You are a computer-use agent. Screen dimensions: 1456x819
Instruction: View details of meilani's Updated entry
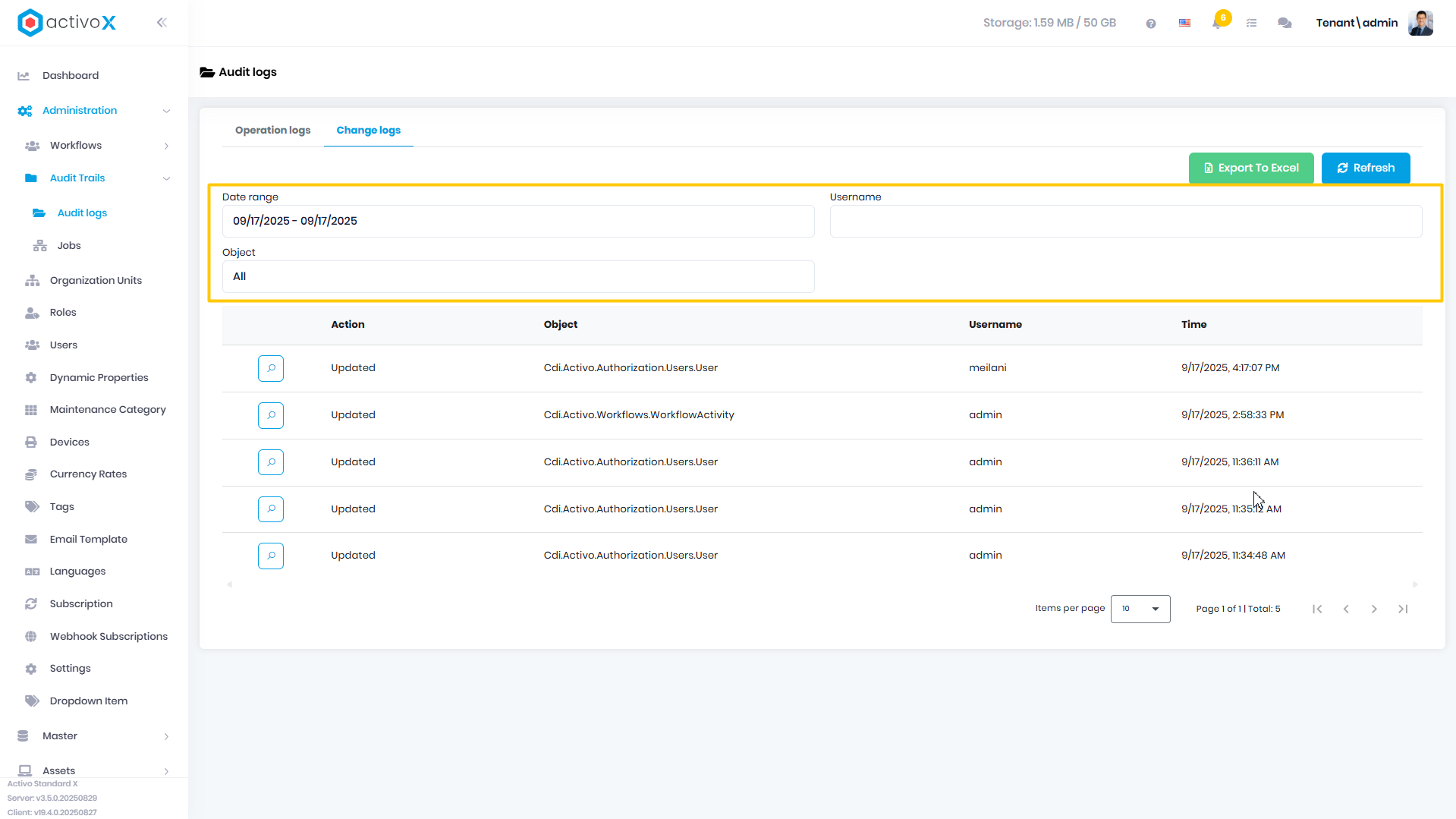271,368
